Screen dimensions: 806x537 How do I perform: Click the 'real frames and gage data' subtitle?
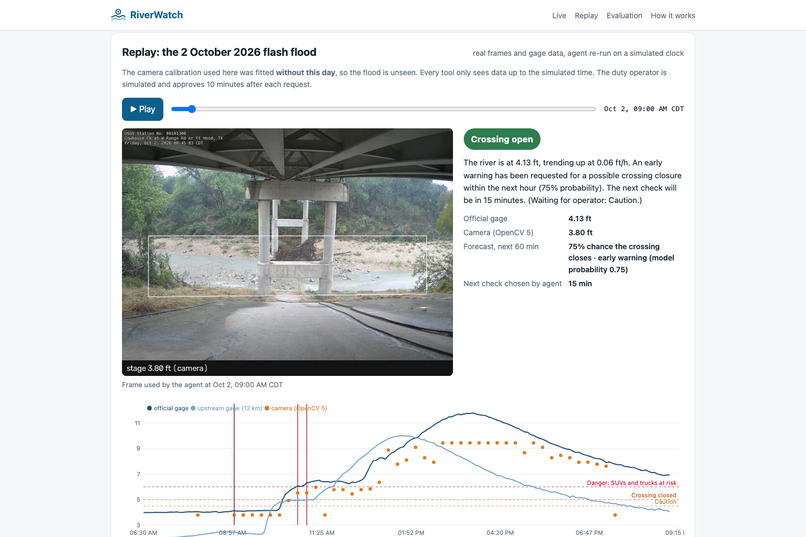(578, 53)
